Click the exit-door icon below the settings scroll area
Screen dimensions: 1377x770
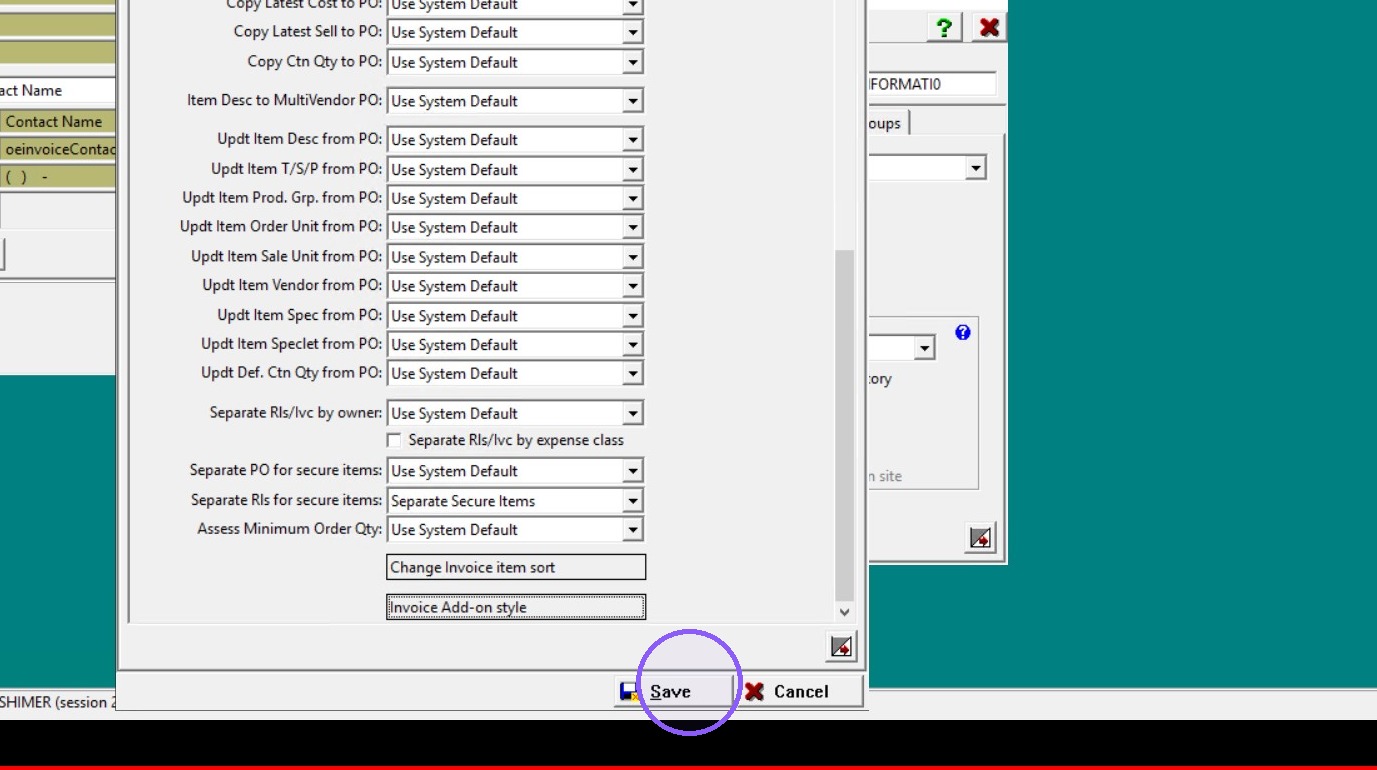pos(842,647)
